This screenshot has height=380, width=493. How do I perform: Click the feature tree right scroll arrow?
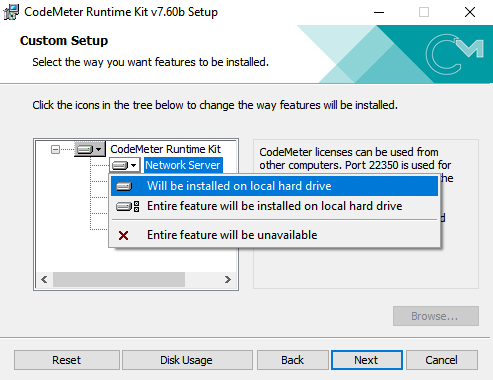(228, 279)
